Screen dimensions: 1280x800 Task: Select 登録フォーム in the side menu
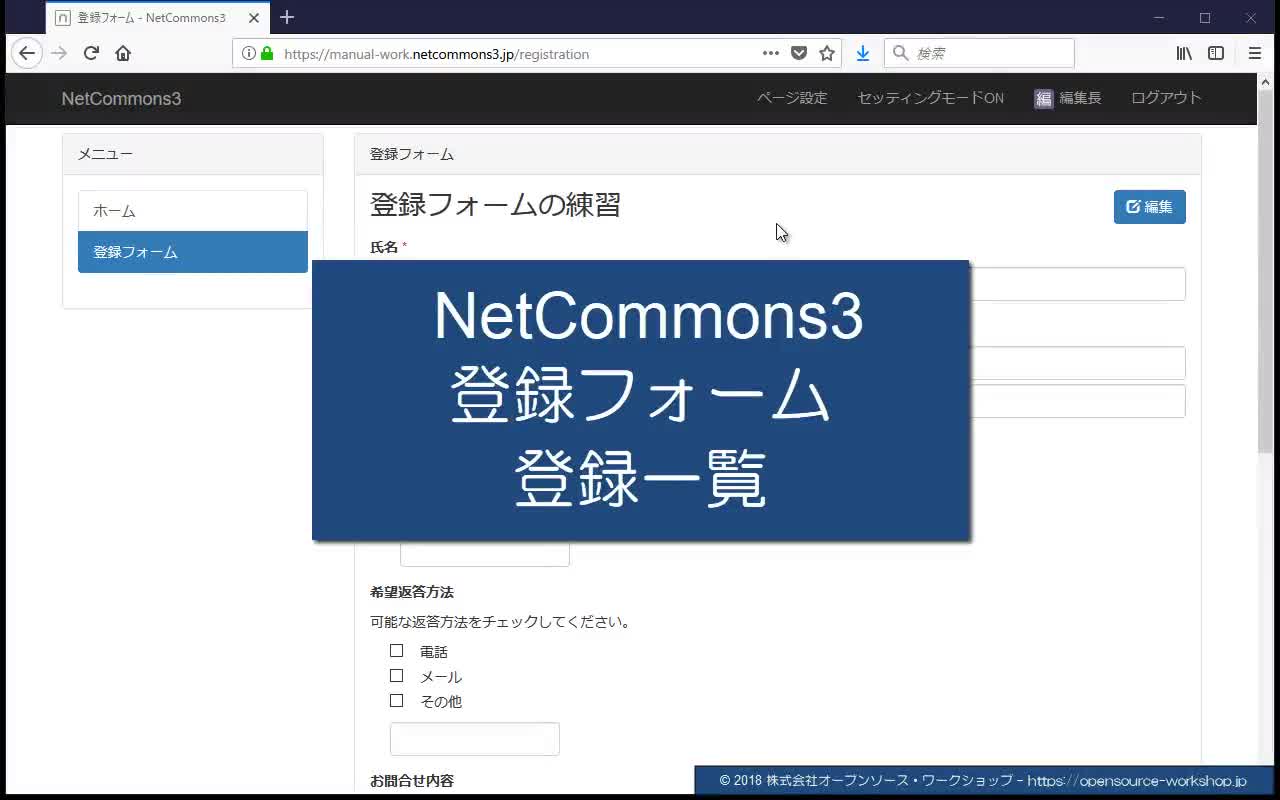(x=193, y=252)
